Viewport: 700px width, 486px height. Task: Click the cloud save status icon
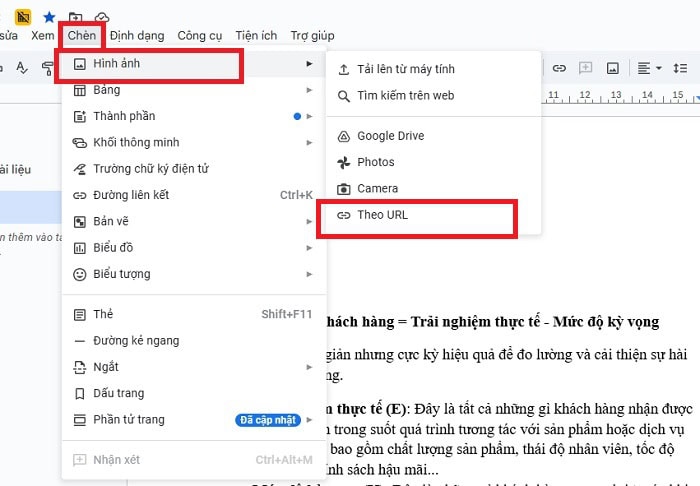(x=102, y=16)
